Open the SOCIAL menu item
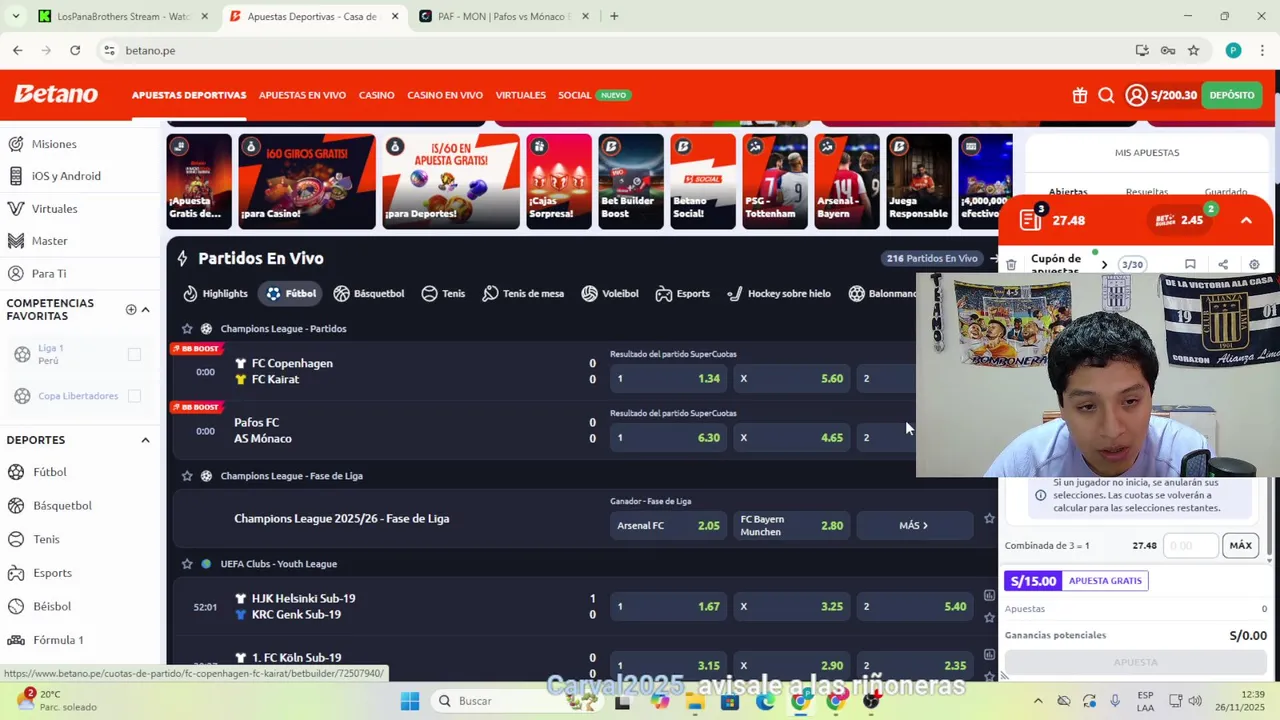The height and width of the screenshot is (720, 1280). [x=575, y=95]
